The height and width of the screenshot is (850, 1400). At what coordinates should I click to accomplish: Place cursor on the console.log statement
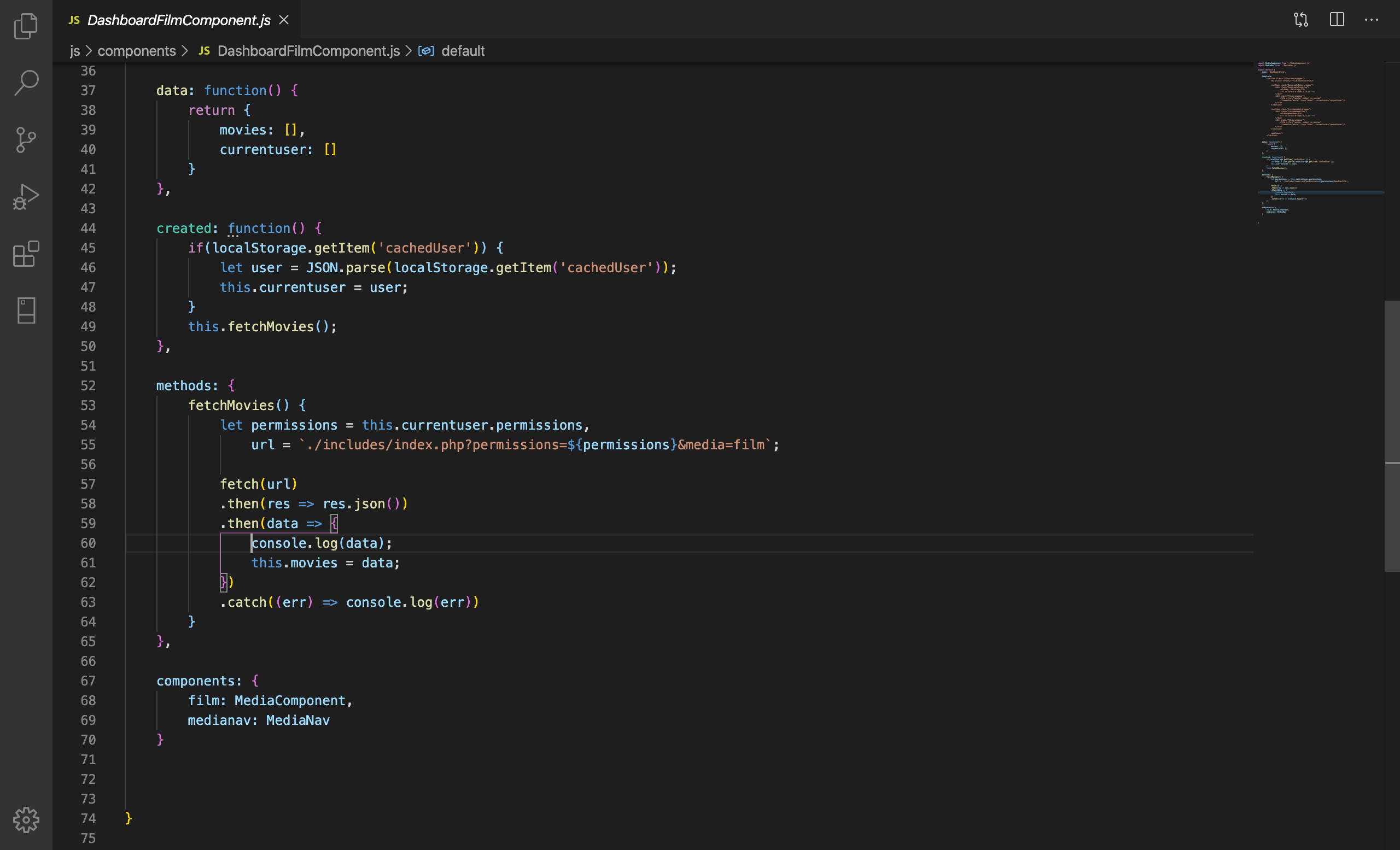(x=321, y=543)
